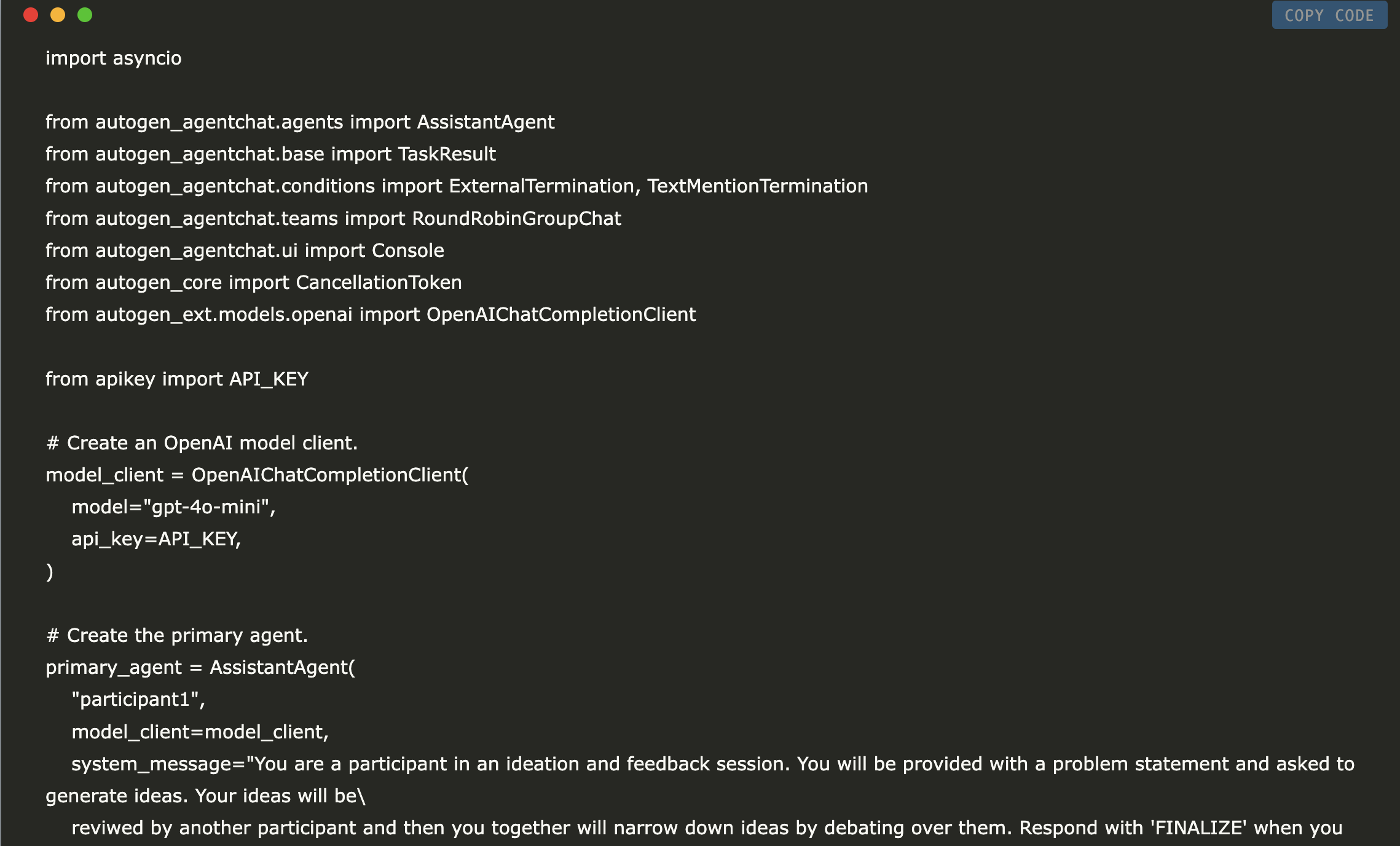Screen dimensions: 1400x846
Task: Click the TaskResult import name
Action: [x=447, y=154]
